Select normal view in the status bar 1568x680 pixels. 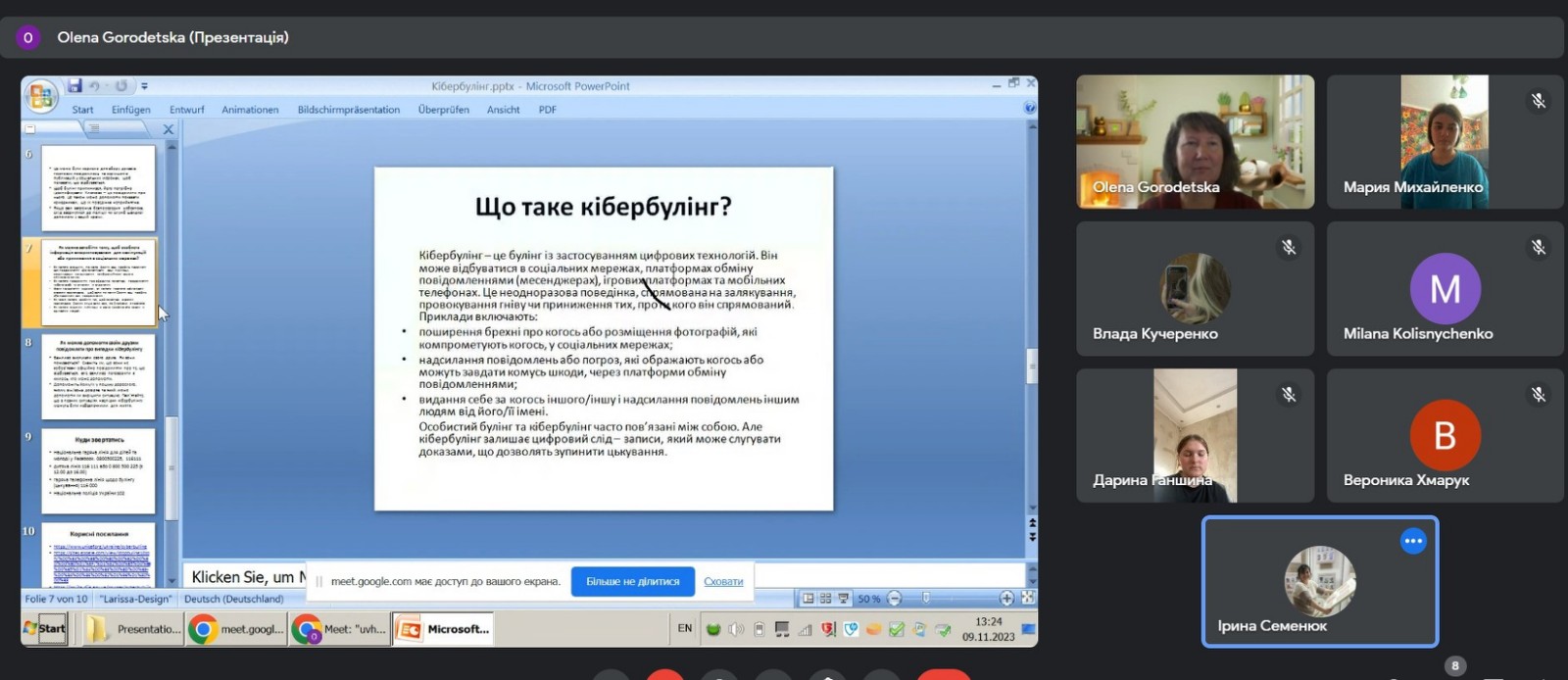pos(808,599)
